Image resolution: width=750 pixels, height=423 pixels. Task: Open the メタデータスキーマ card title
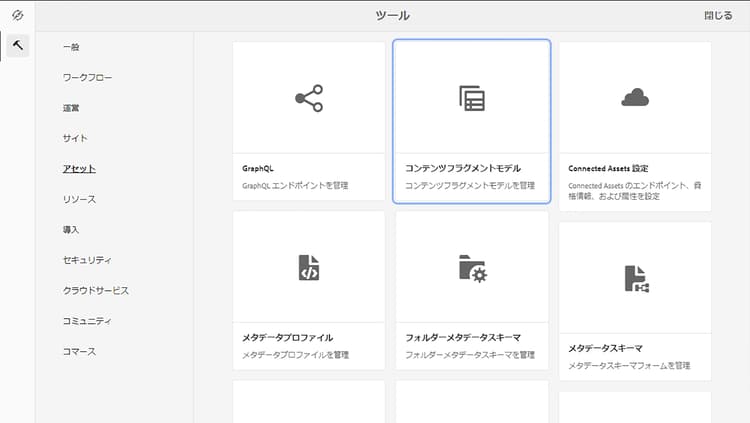[605, 348]
